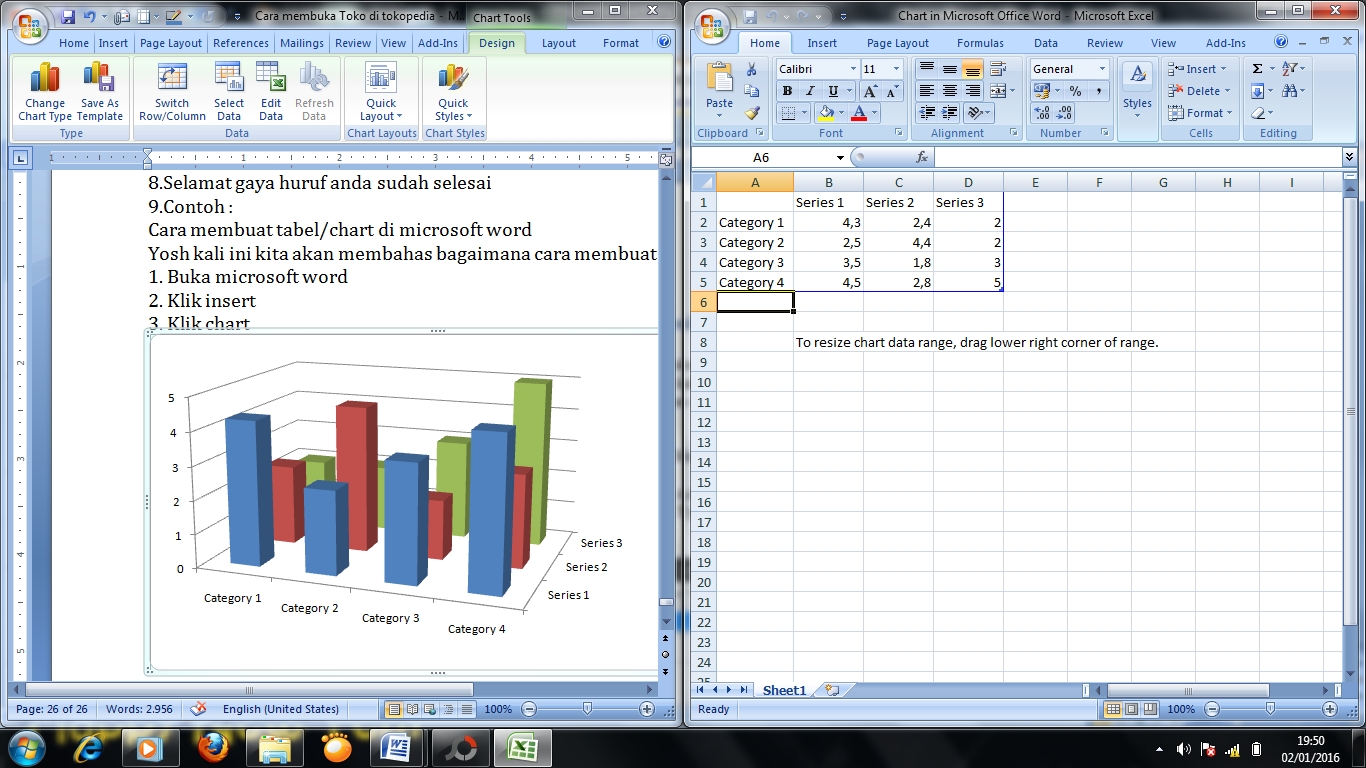Toggle Underline formatting in Excel
Viewport: 1366px width, 768px height.
point(831,90)
